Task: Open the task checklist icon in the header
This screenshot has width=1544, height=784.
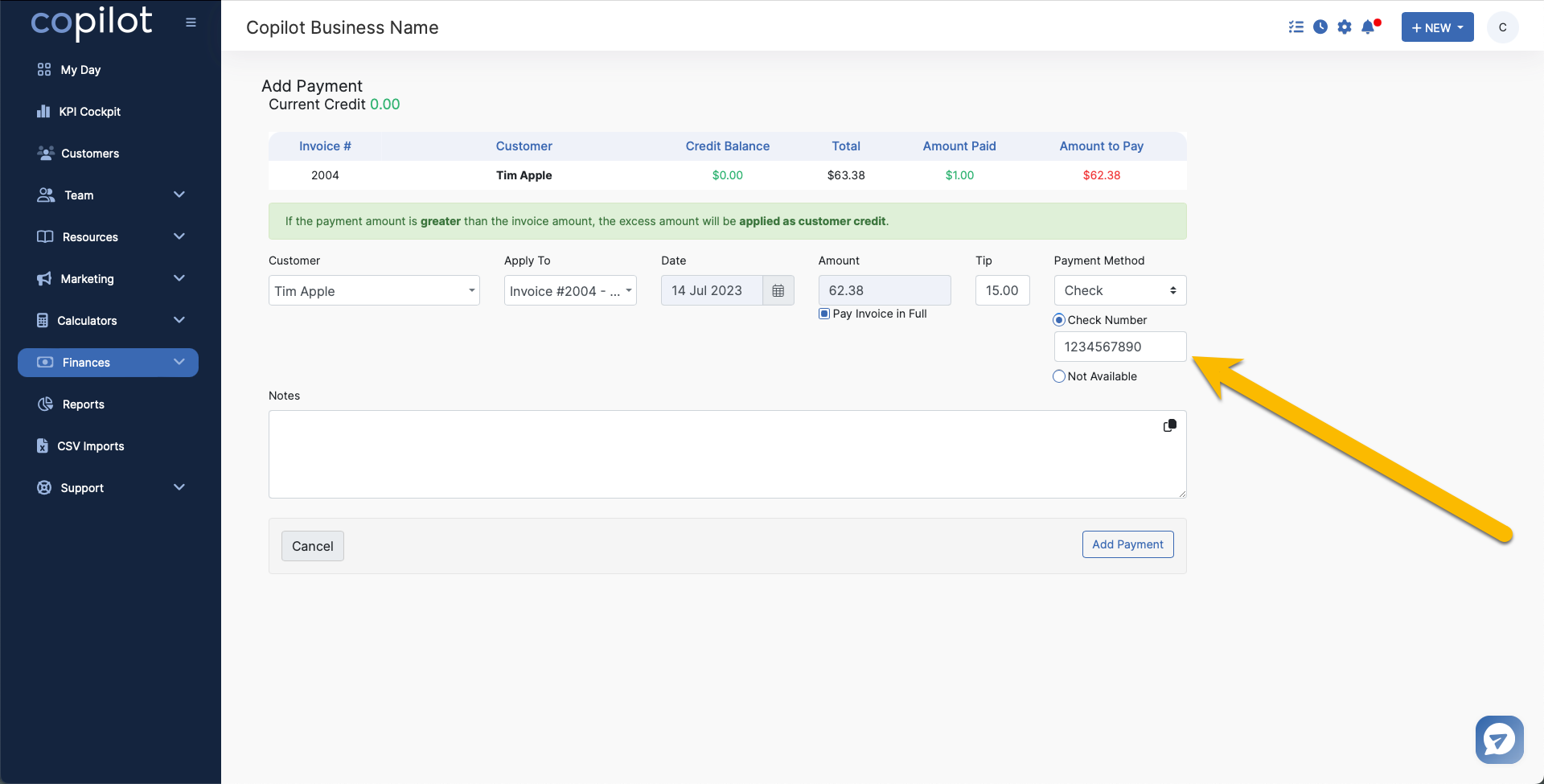Action: click(x=1296, y=27)
